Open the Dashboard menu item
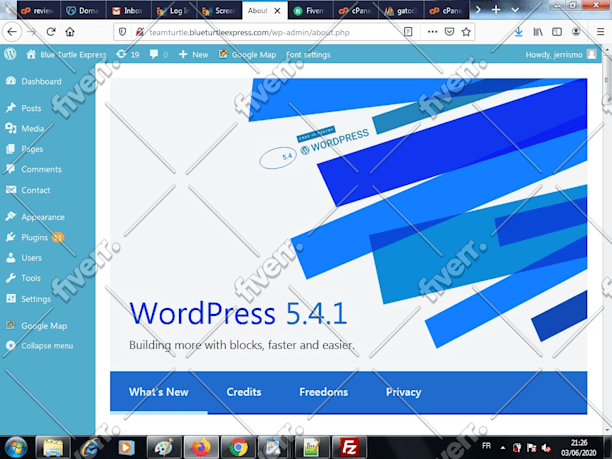Image resolution: width=612 pixels, height=459 pixels. pyautogui.click(x=41, y=81)
